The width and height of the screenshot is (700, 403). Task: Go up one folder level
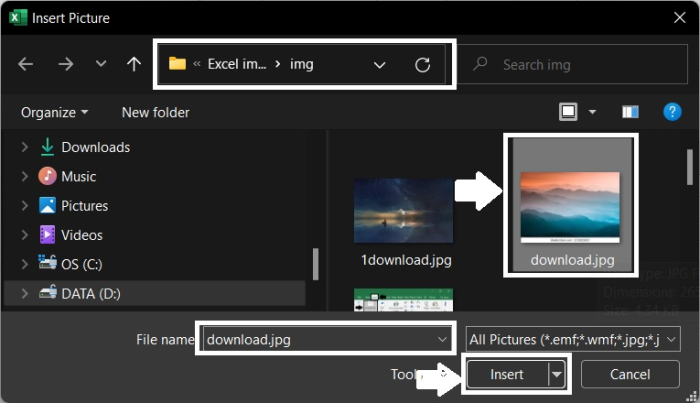(x=133, y=64)
